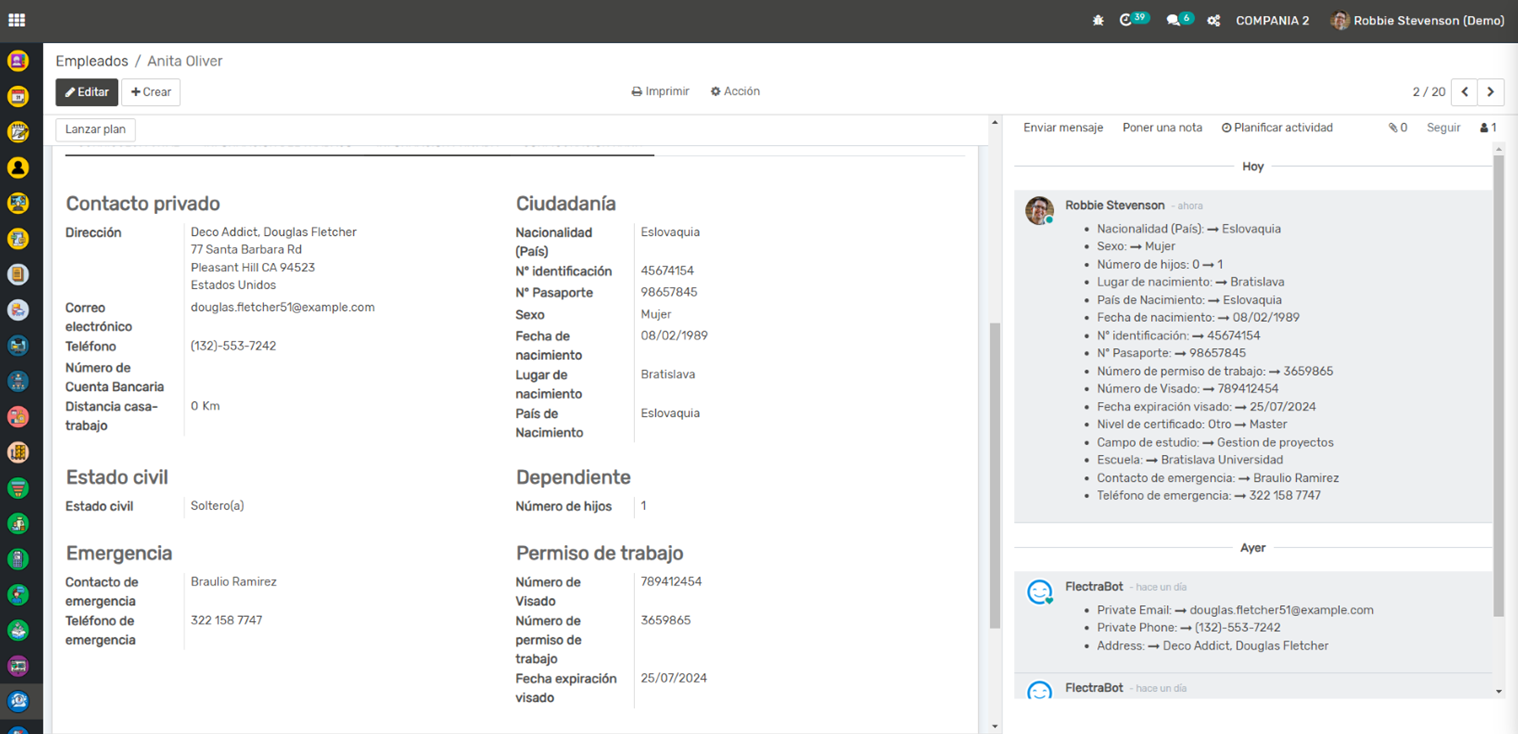Click Robbie Stevenson's avatar in chatter message
Image resolution: width=1518 pixels, height=734 pixels.
(x=1039, y=210)
